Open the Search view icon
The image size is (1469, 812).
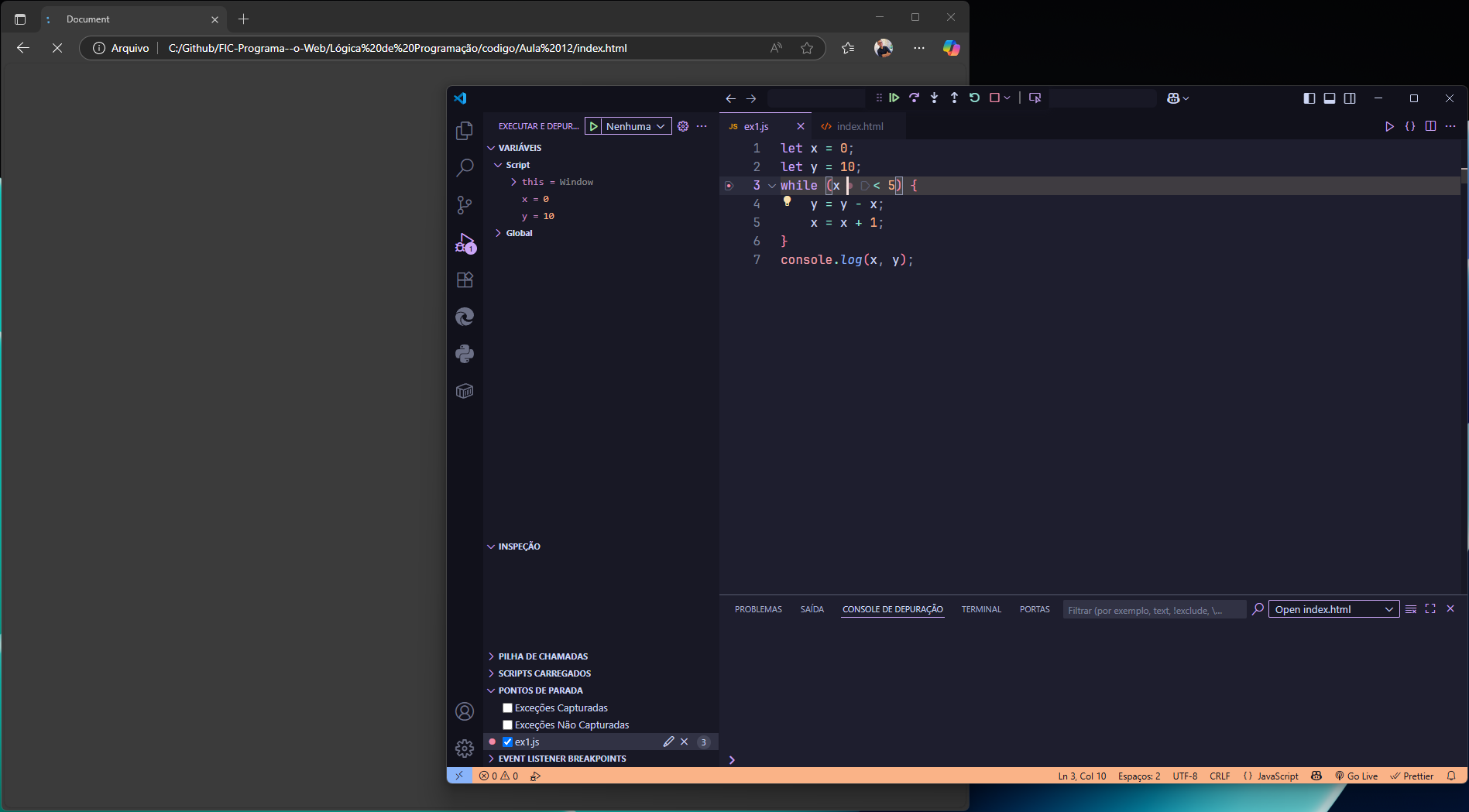coord(465,167)
